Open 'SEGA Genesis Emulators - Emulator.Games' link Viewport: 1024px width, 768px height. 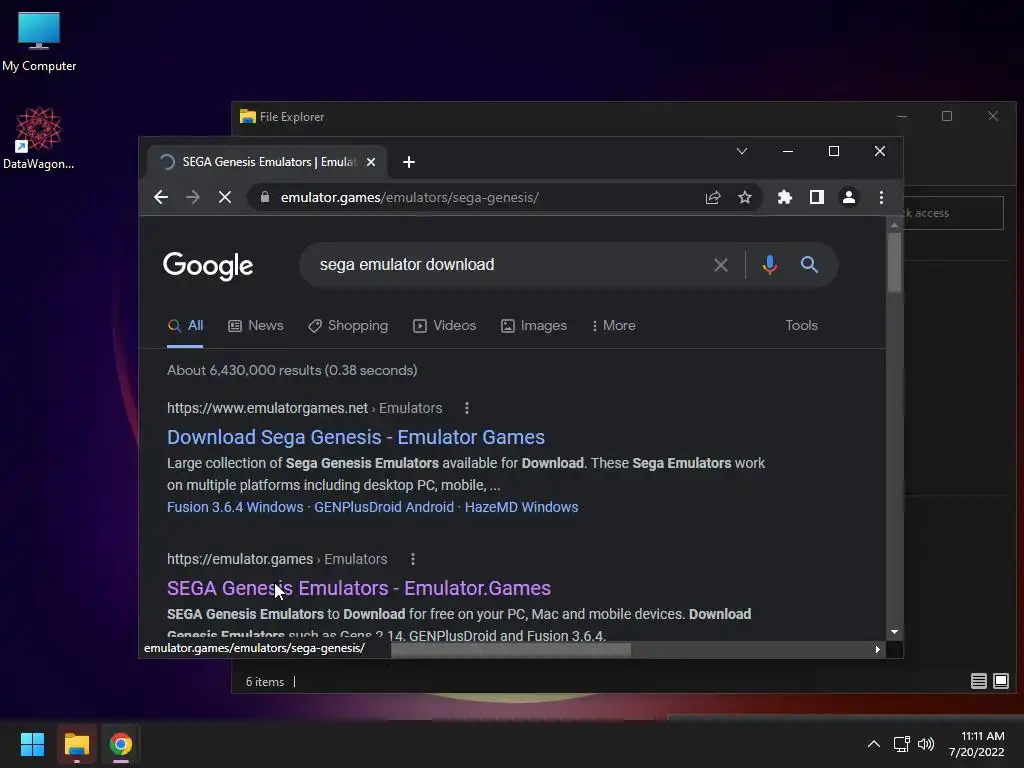coord(359,588)
